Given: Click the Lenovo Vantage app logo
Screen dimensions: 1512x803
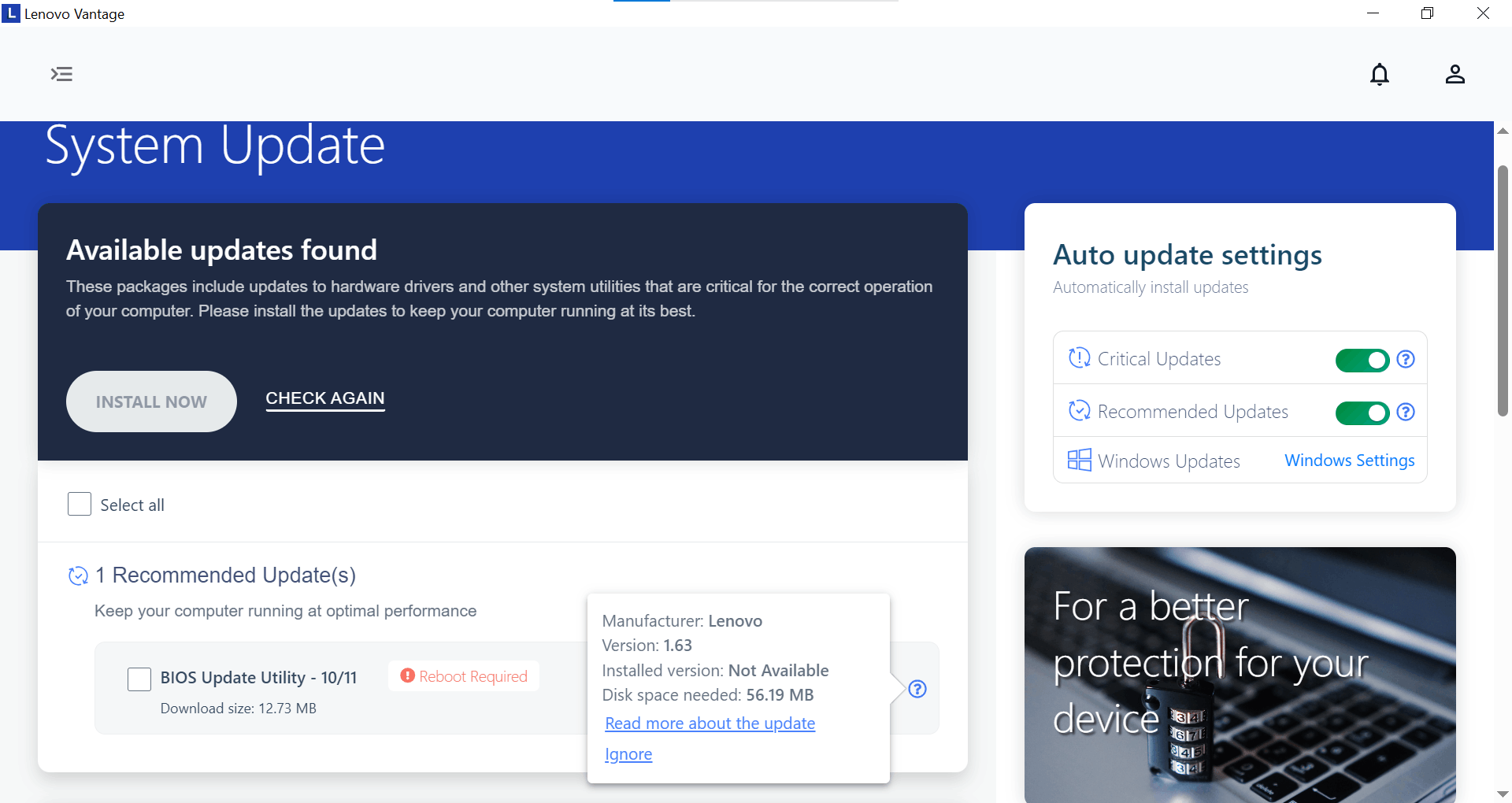Looking at the screenshot, I should (x=11, y=13).
